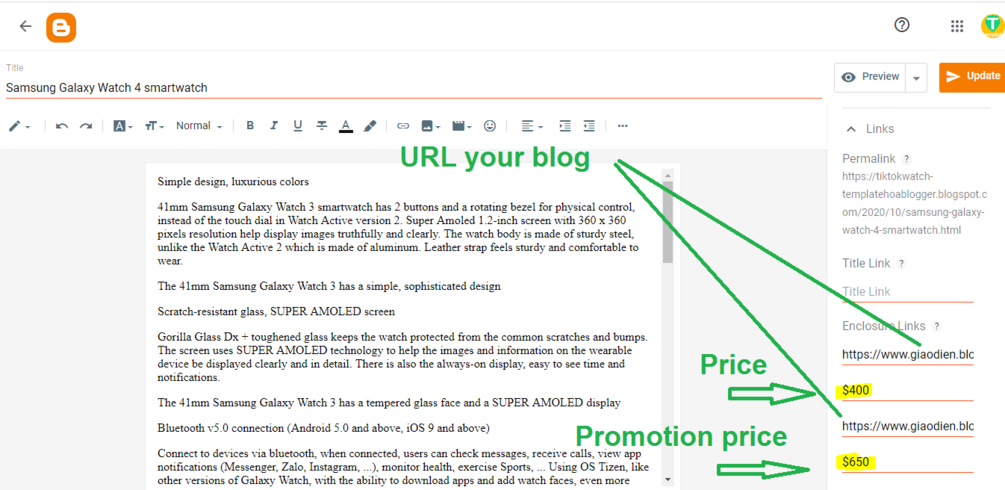The height and width of the screenshot is (490, 1005).
Task: Open the help question mark icon
Action: pyautogui.click(x=902, y=25)
